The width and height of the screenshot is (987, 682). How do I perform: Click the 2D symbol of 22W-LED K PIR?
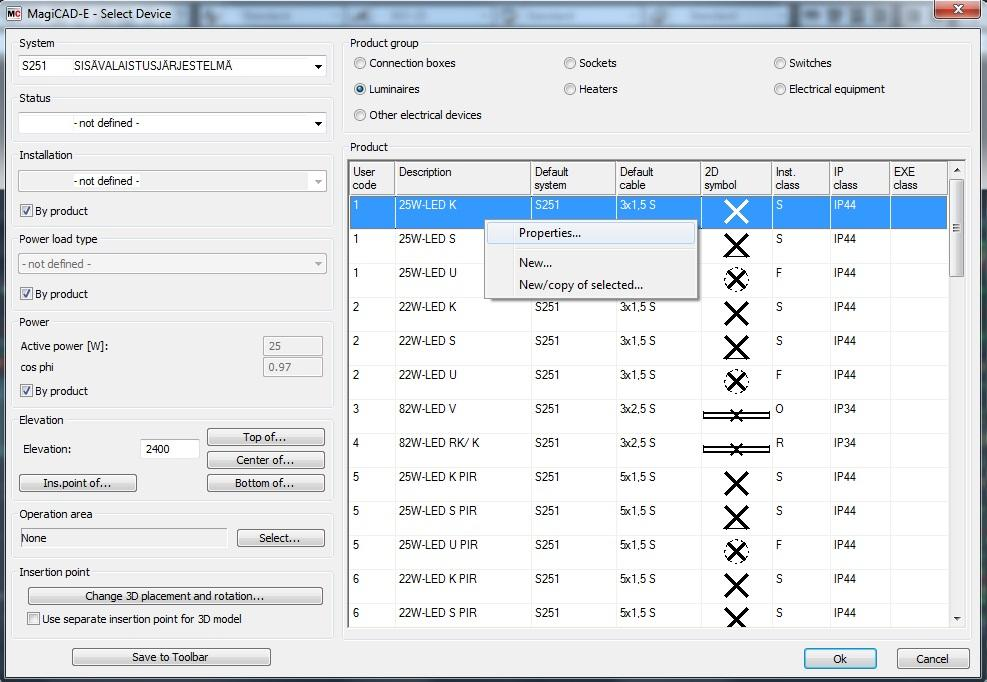[736, 586]
